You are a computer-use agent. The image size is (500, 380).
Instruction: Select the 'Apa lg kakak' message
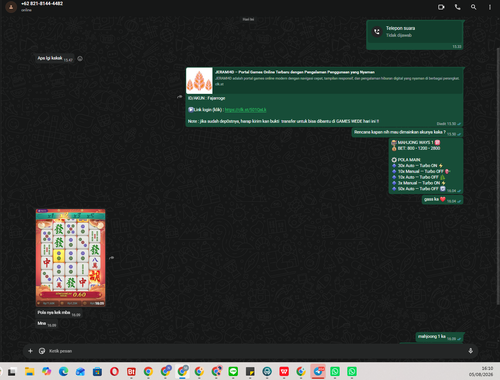coord(55,58)
